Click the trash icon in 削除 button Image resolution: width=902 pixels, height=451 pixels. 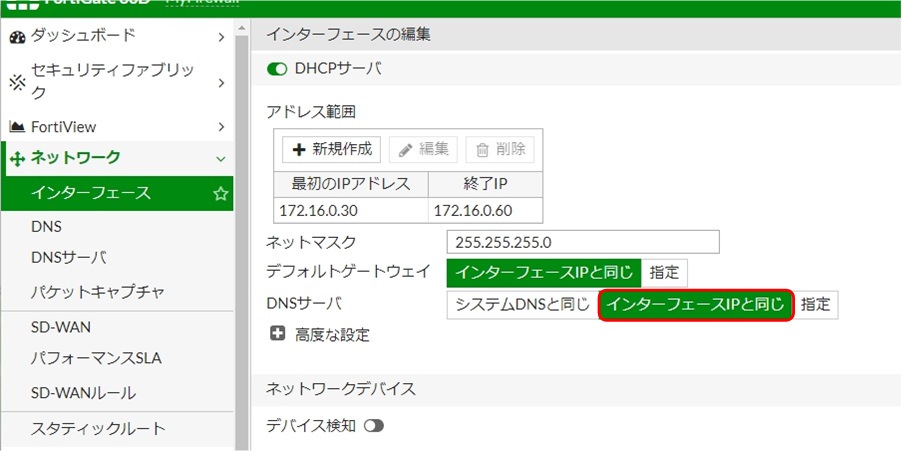[482, 150]
